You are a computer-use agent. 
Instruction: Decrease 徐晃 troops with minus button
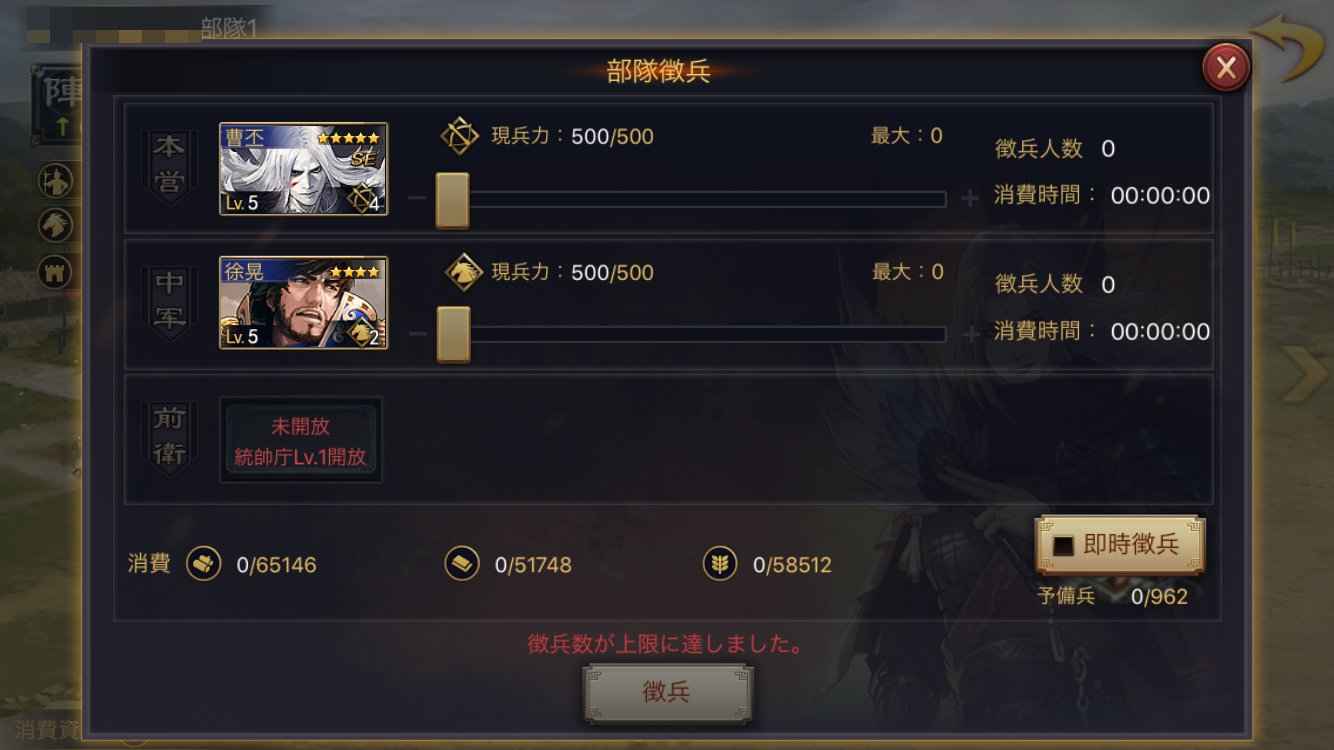click(418, 333)
